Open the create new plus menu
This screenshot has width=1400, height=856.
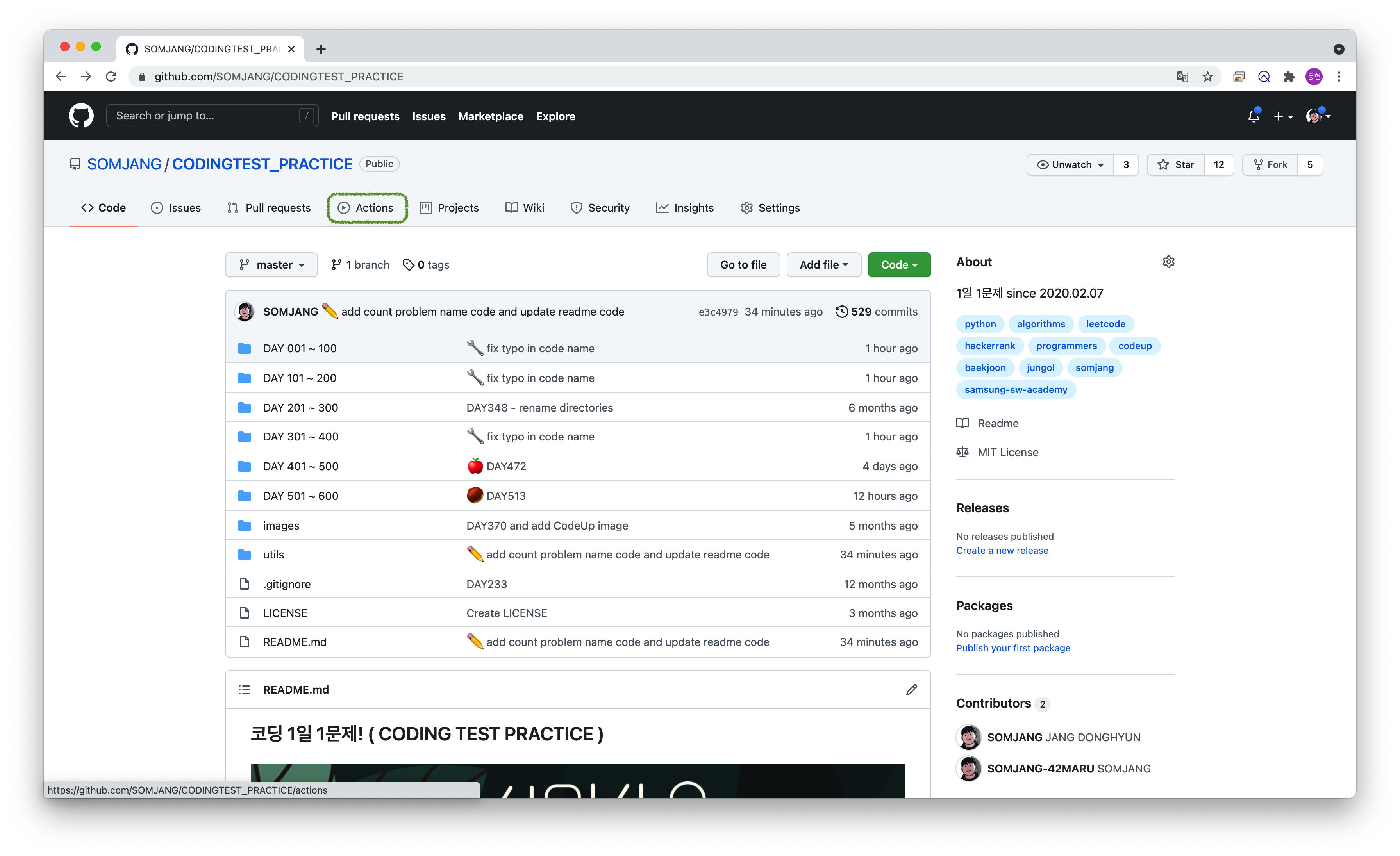pos(1283,116)
